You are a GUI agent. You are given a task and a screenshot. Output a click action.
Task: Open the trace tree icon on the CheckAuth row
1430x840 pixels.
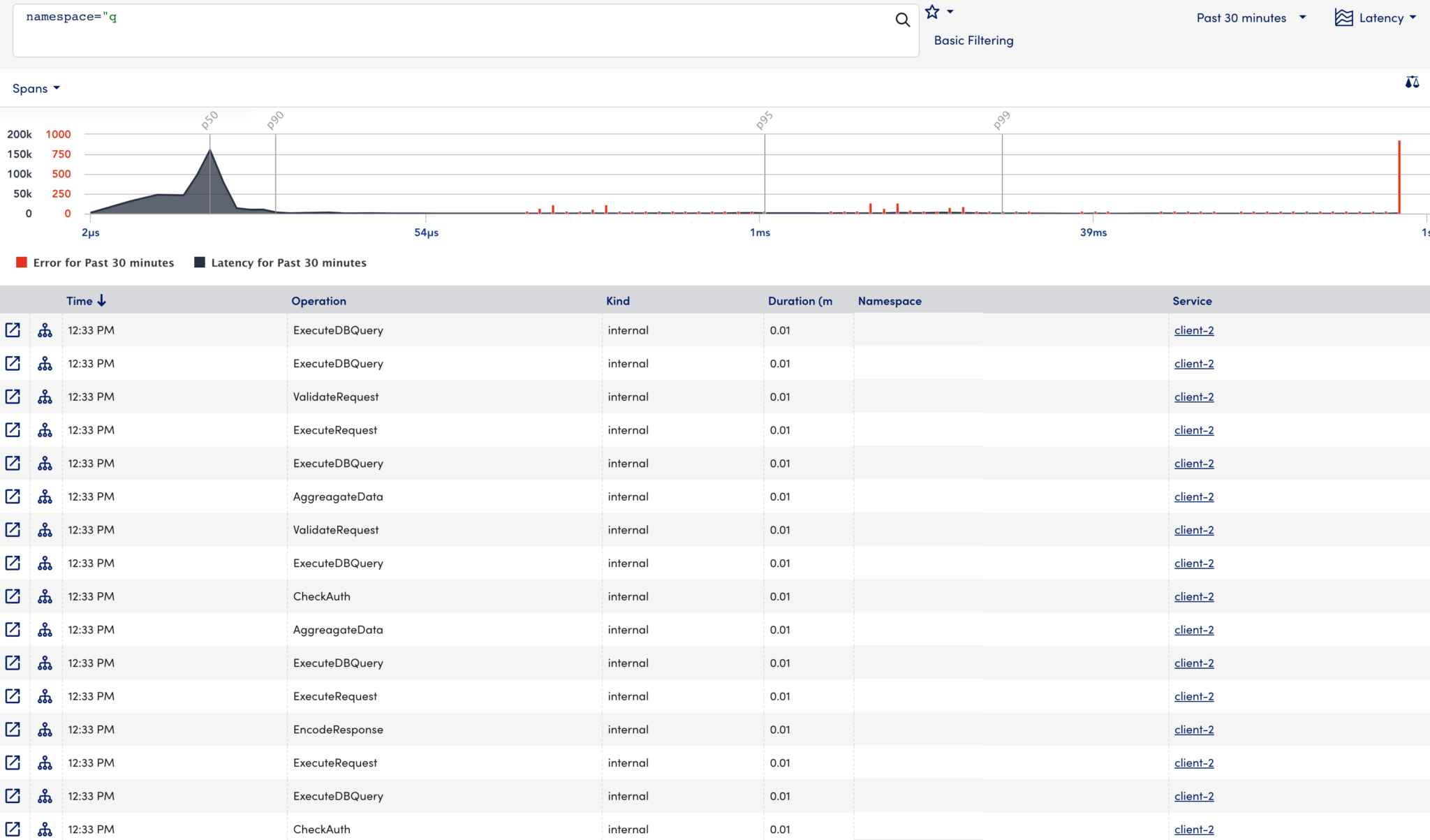click(x=45, y=596)
